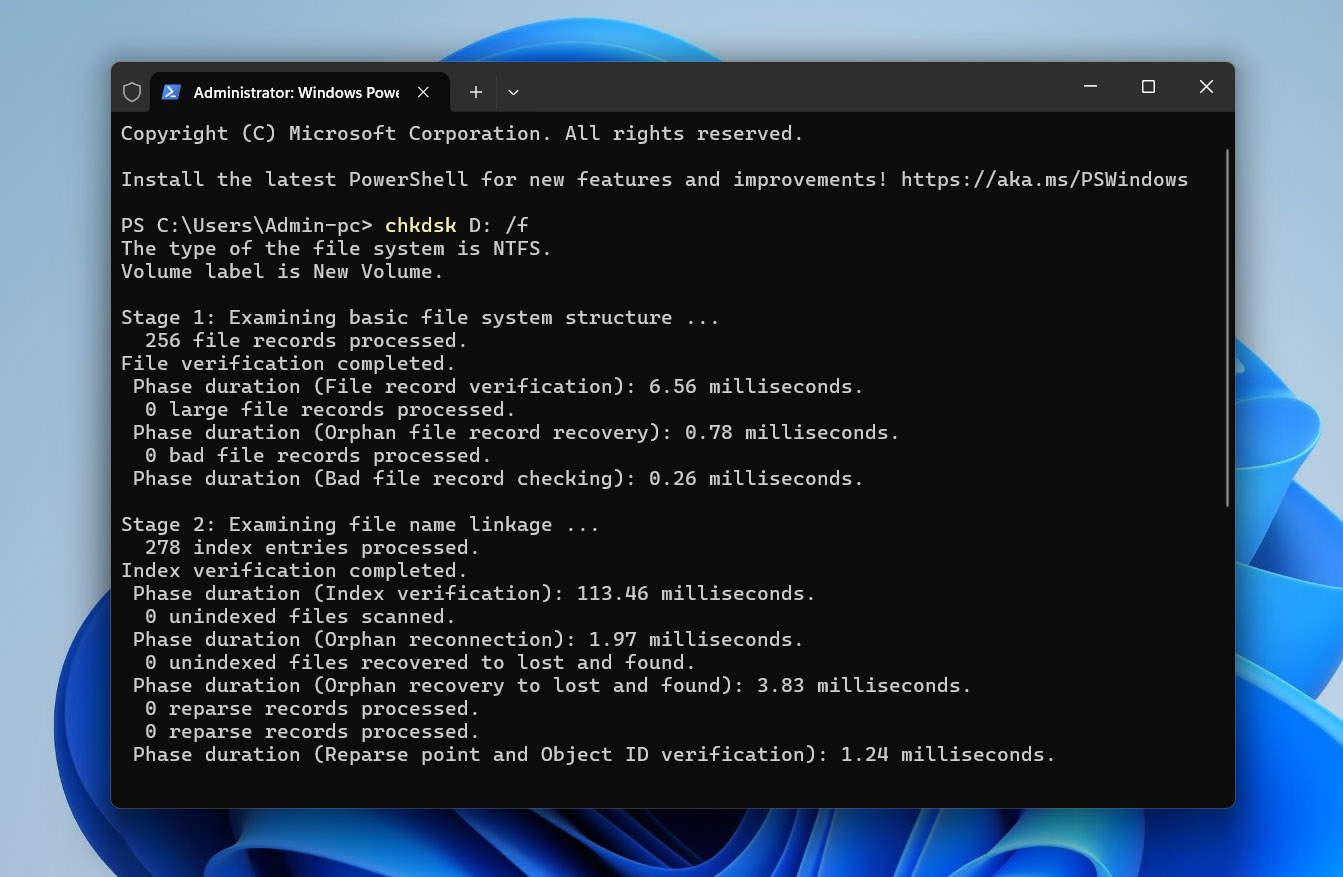Click the '113.46 milliseconds' duration line

click(474, 594)
